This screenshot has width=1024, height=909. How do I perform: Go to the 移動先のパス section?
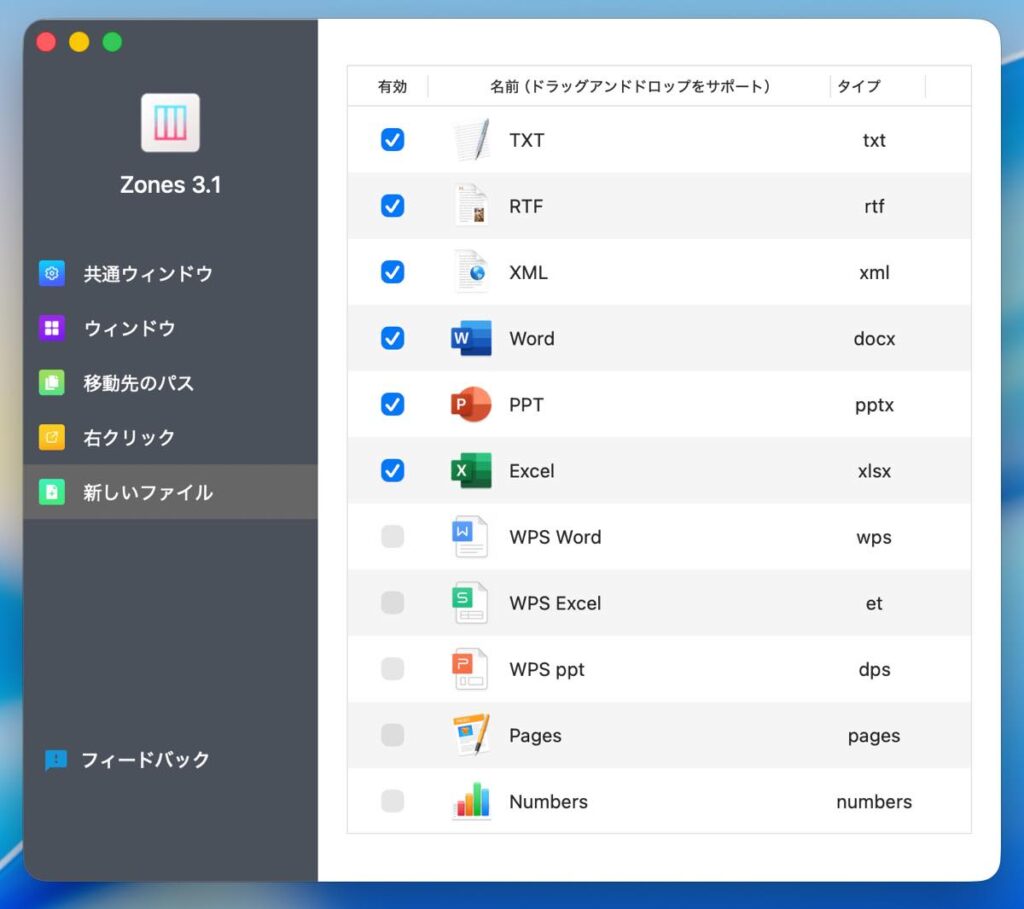pos(138,383)
